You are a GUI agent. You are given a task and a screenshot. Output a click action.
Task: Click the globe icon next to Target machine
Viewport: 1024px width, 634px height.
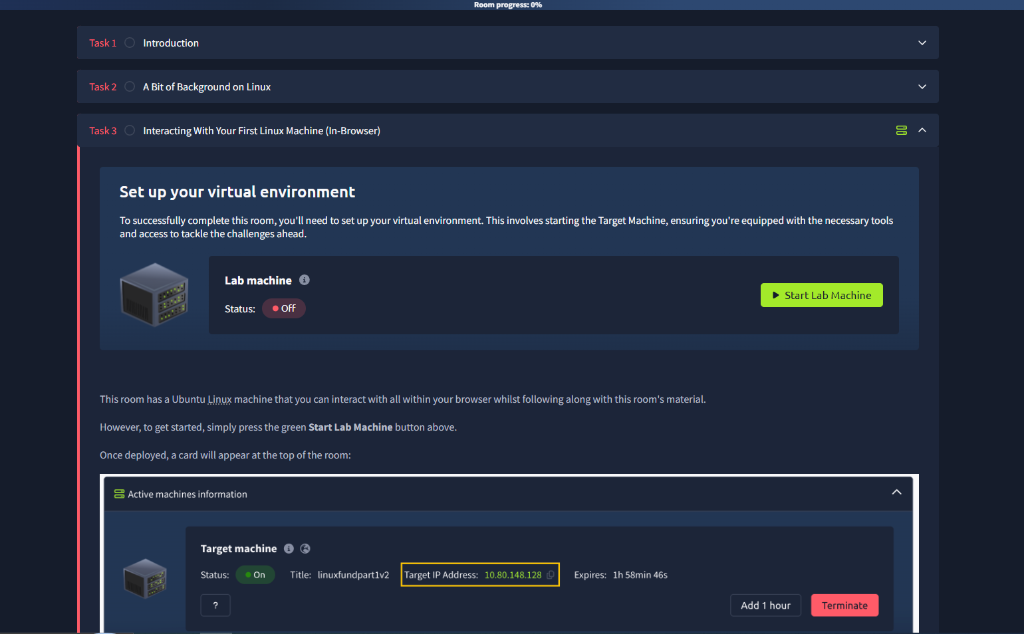(305, 548)
